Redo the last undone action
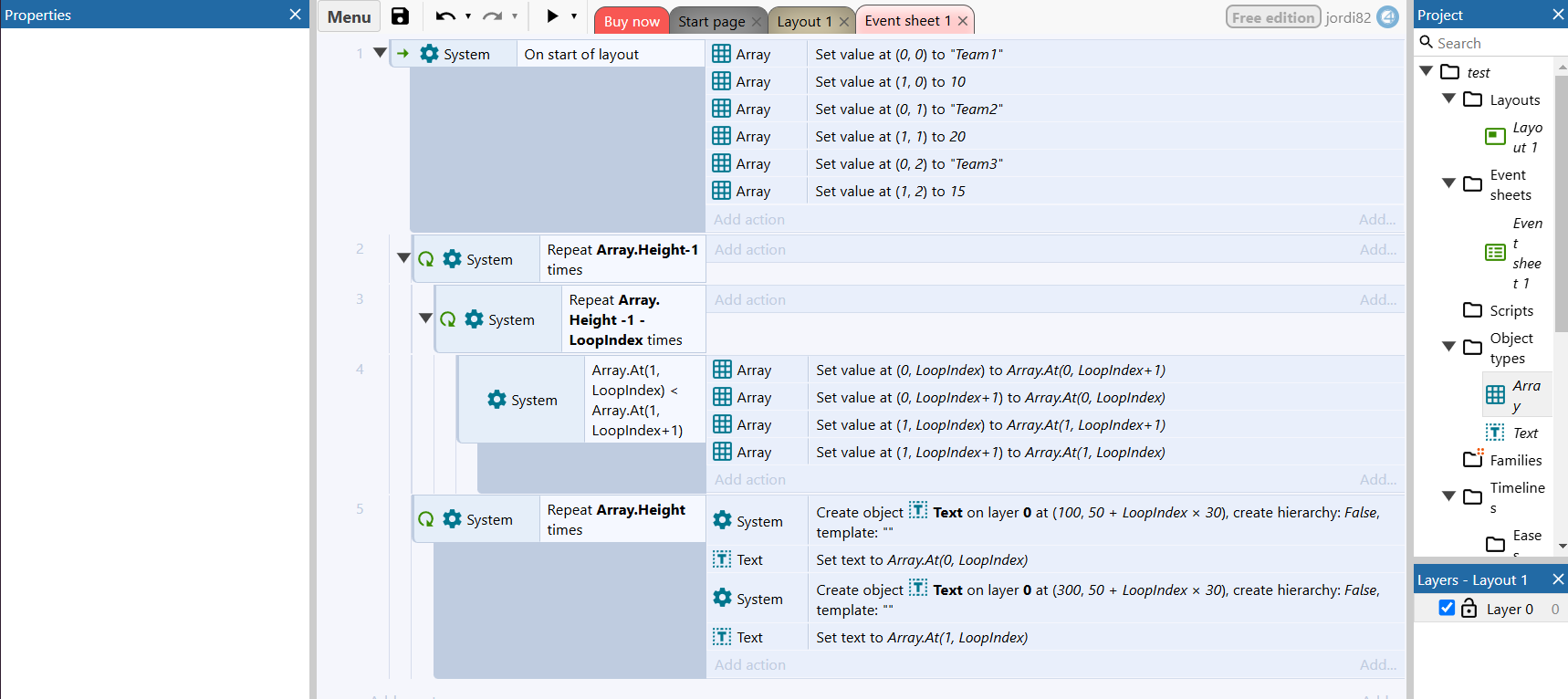Viewport: 1568px width, 699px height. point(492,16)
